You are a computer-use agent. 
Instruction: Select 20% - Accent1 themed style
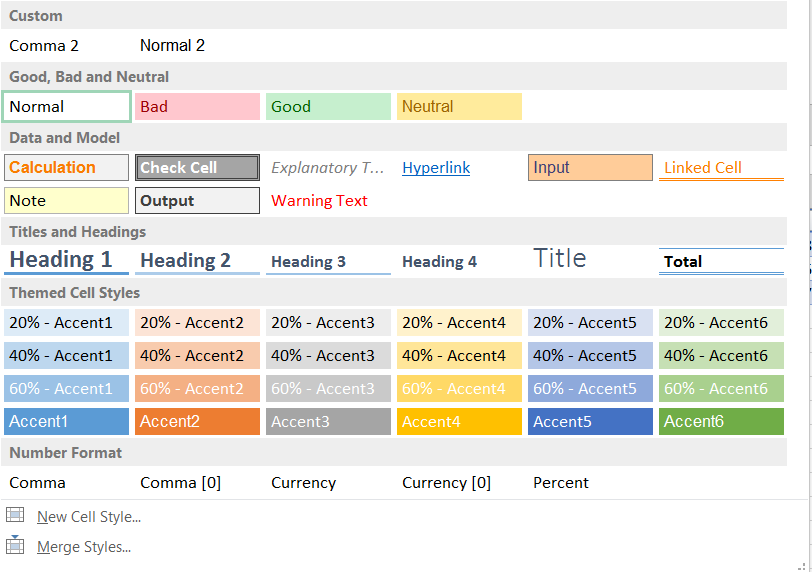(x=67, y=323)
